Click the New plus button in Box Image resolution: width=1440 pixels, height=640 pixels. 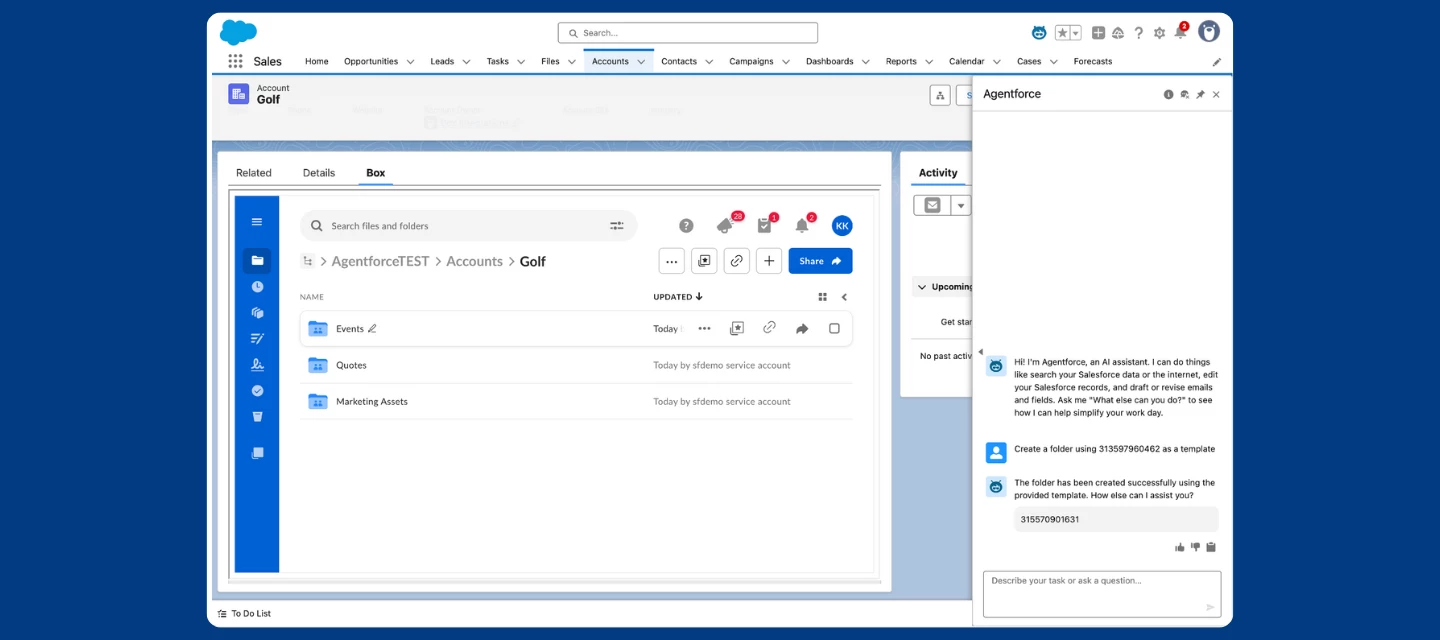[769, 261]
